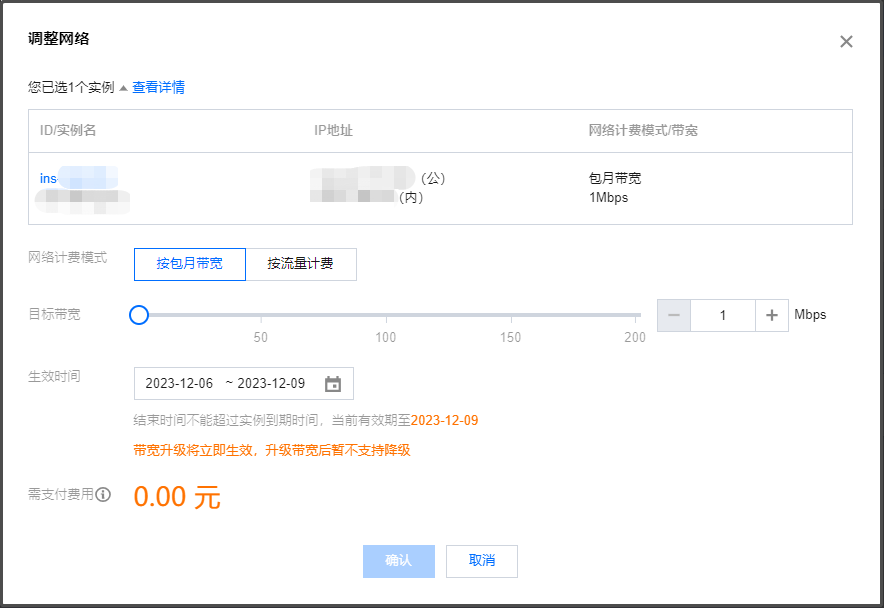Image resolution: width=884 pixels, height=608 pixels.
Task: Decrease bandwidth with the minus button
Action: 674,315
